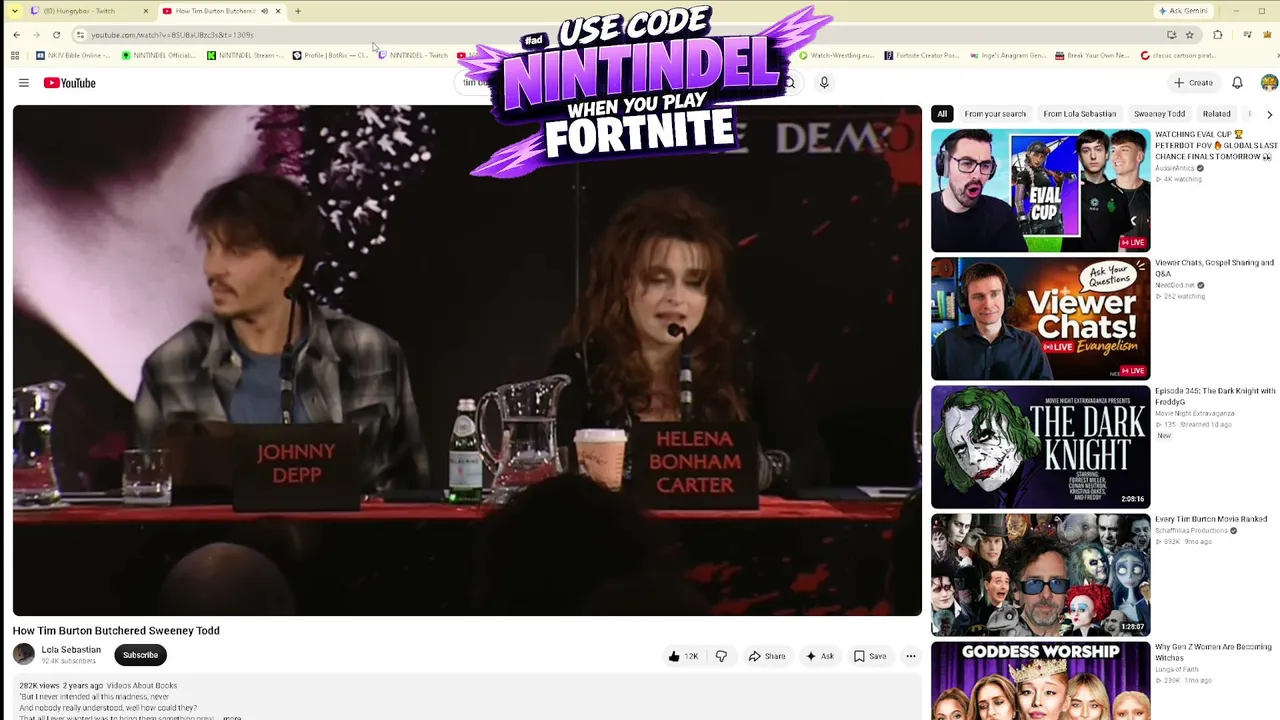The width and height of the screenshot is (1280, 720).
Task: Open the YouTube account avatar menu
Action: (x=1269, y=83)
